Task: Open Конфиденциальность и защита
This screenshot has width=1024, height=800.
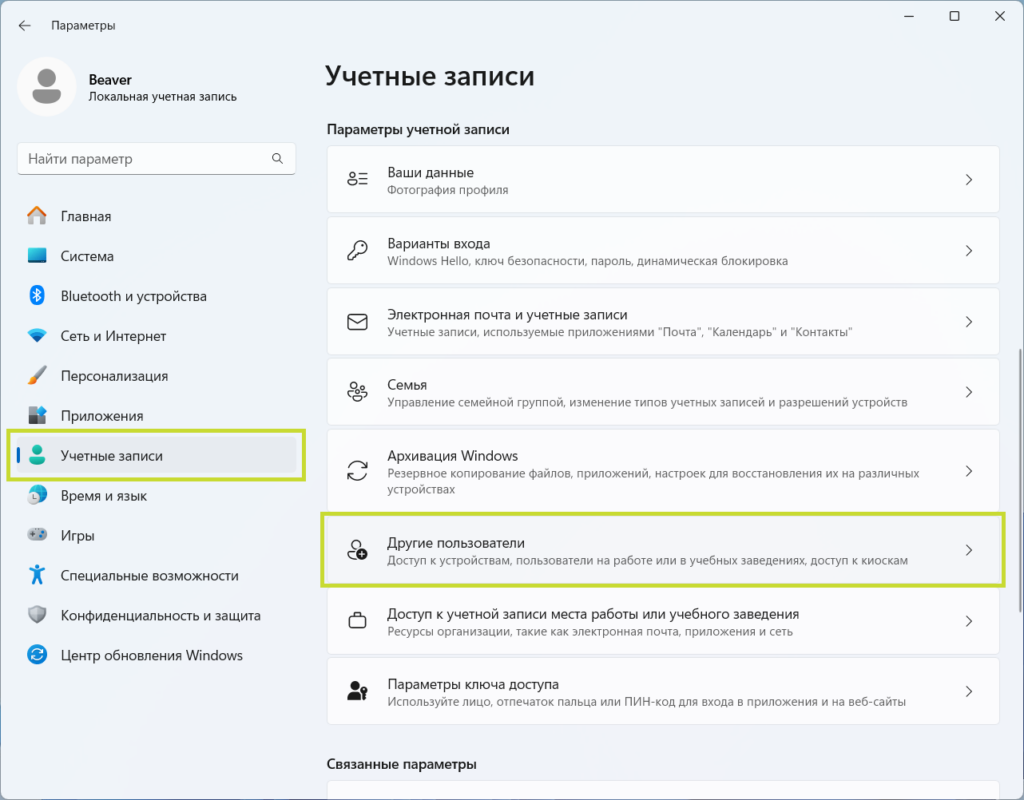Action: [x=157, y=615]
